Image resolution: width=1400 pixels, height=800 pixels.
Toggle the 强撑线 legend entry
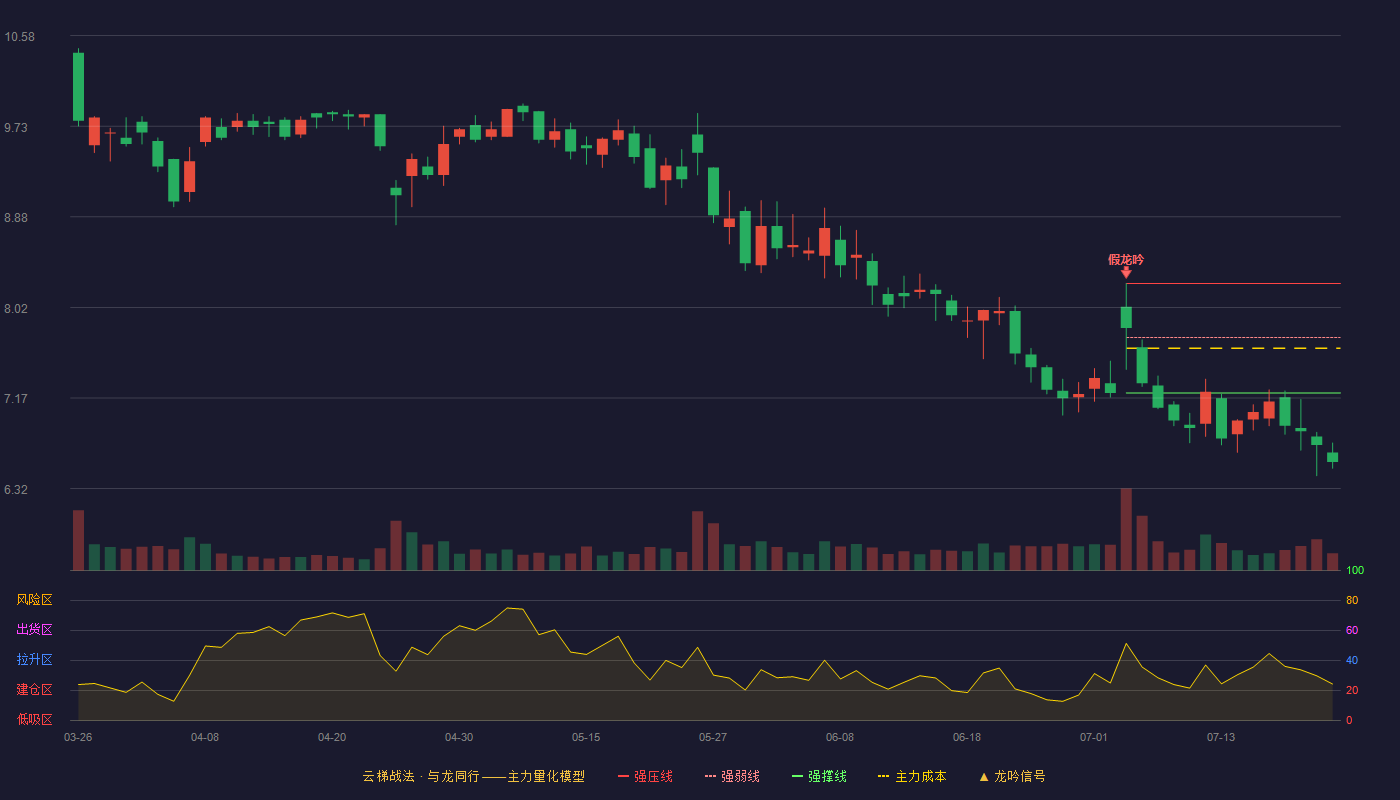click(819, 776)
